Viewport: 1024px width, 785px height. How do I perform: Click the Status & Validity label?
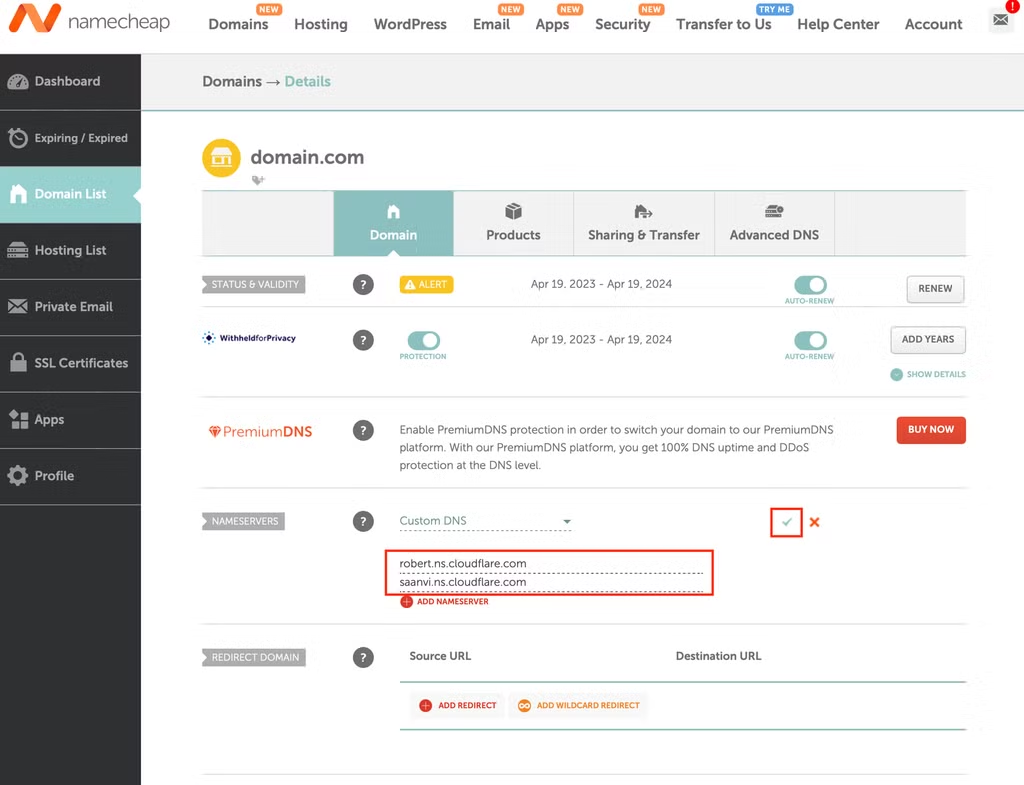click(x=254, y=285)
